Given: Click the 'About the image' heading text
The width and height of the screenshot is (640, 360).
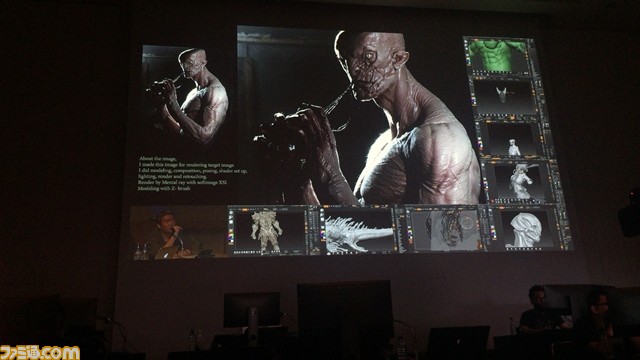Looking at the screenshot, I should [x=158, y=159].
